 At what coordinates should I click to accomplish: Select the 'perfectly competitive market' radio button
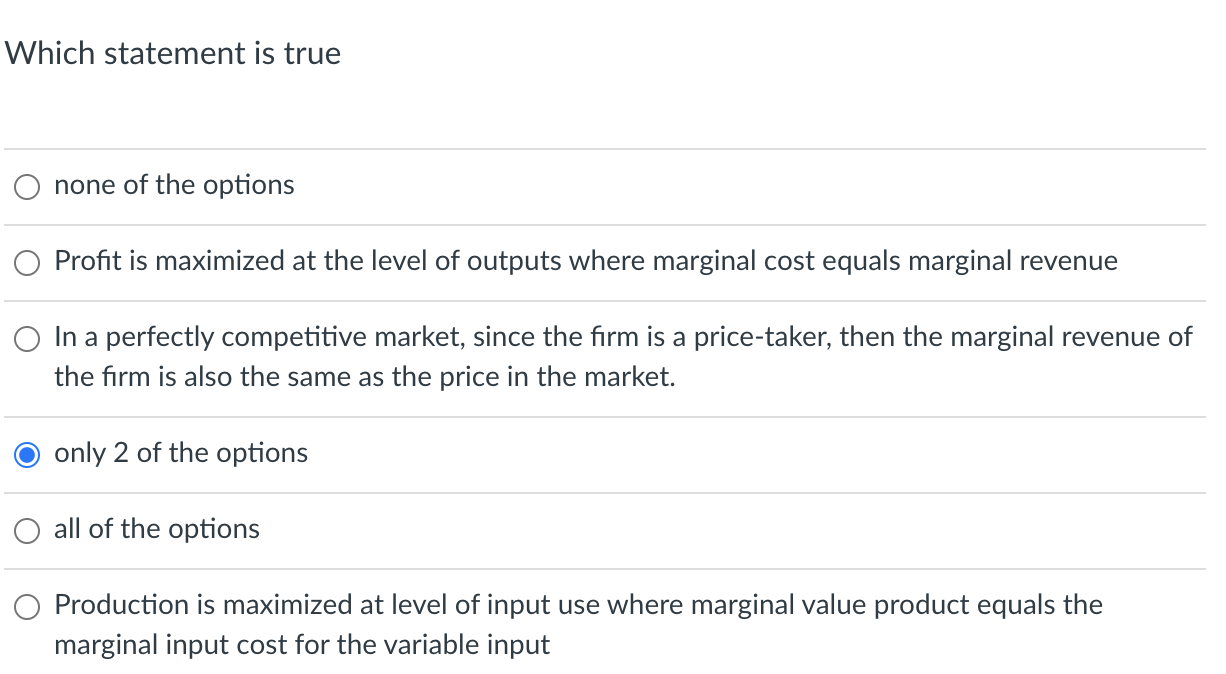pos(28,339)
